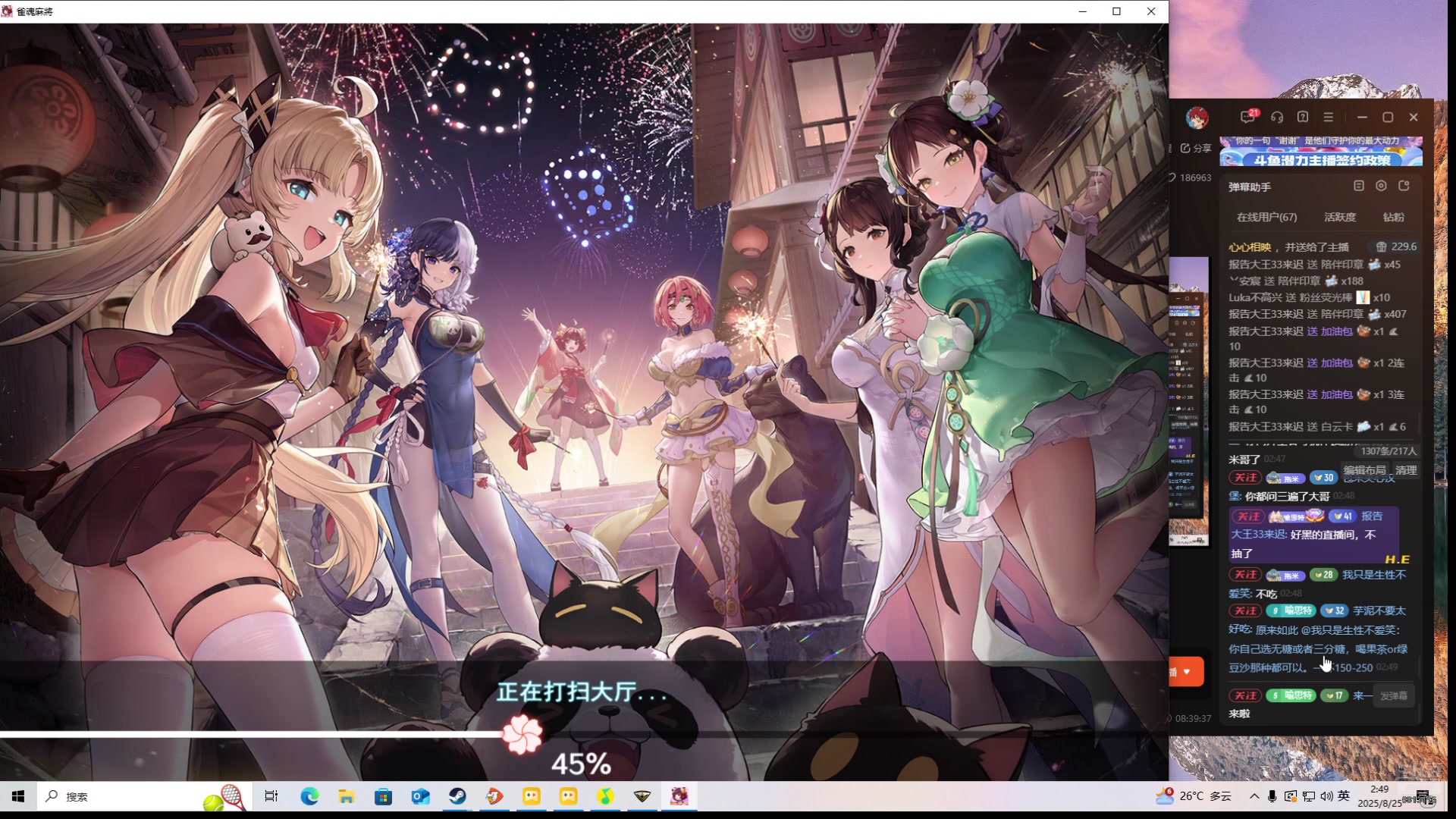
Task: Click the gift total 229.6 badge
Action: point(1396,246)
